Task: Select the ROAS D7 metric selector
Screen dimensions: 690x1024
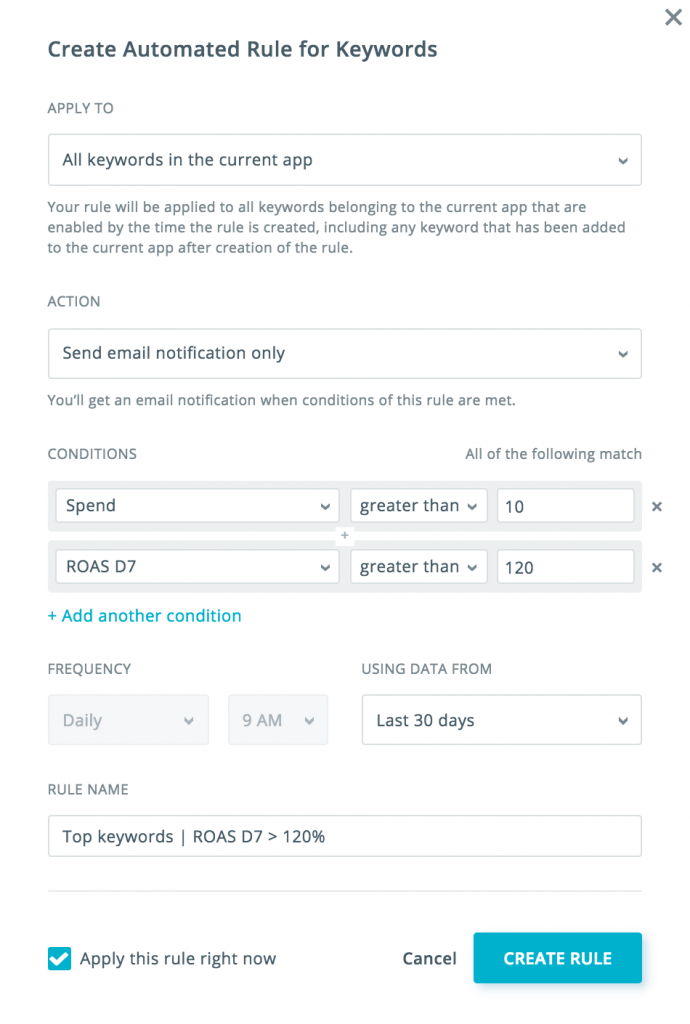Action: click(196, 567)
